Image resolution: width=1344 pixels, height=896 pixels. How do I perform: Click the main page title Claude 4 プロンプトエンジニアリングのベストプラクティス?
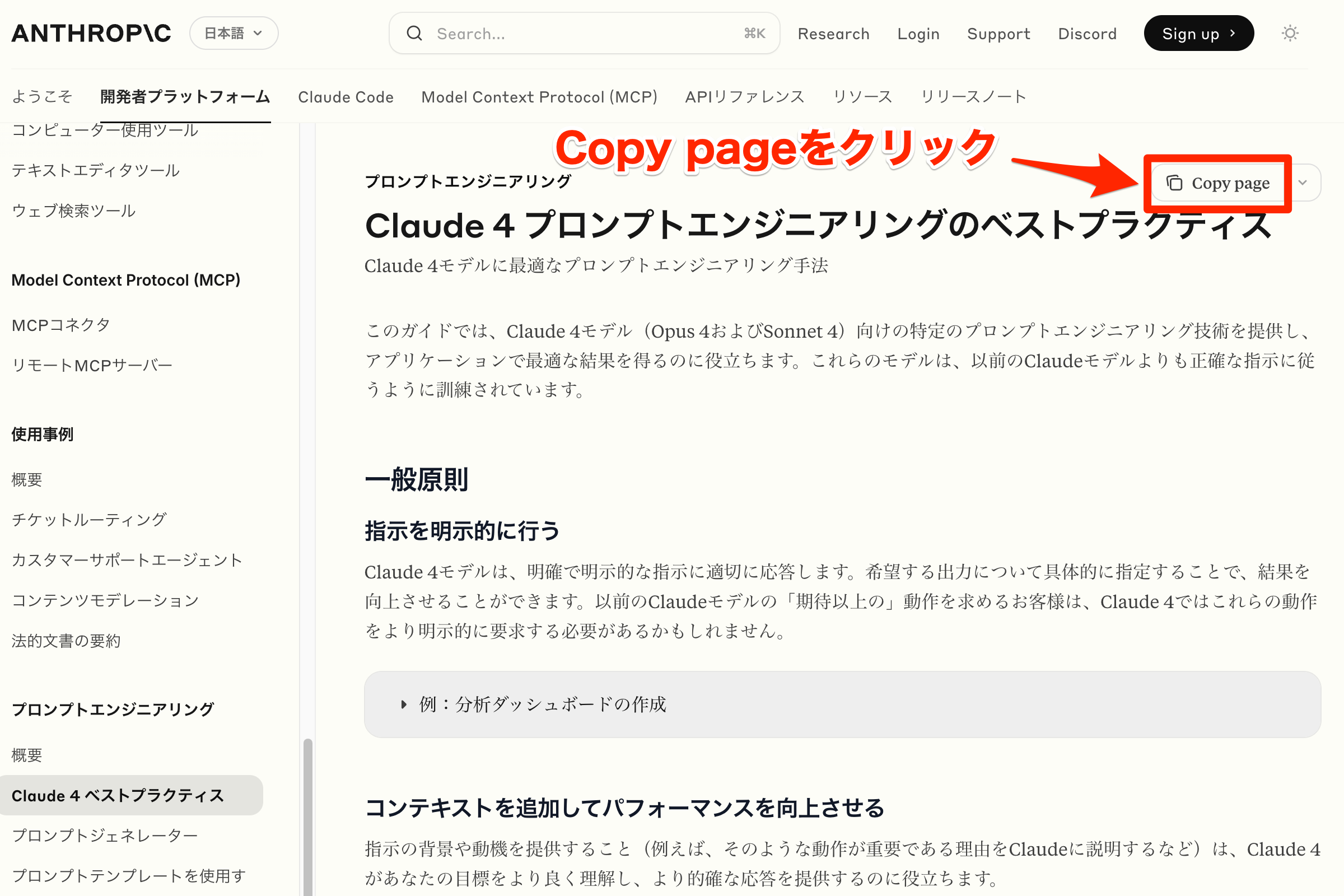(x=818, y=225)
